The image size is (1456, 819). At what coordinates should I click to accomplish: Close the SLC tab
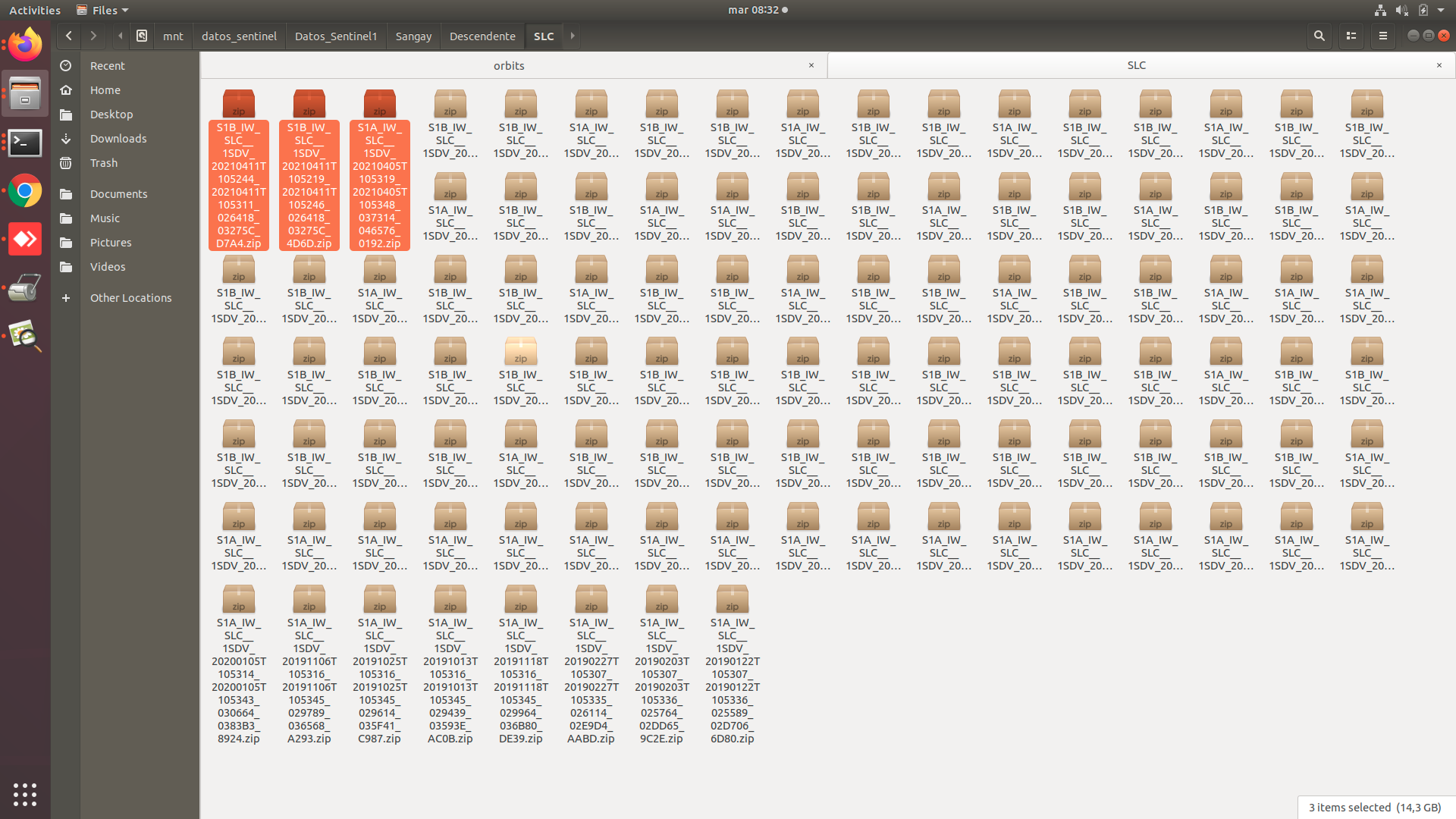[x=1439, y=65]
